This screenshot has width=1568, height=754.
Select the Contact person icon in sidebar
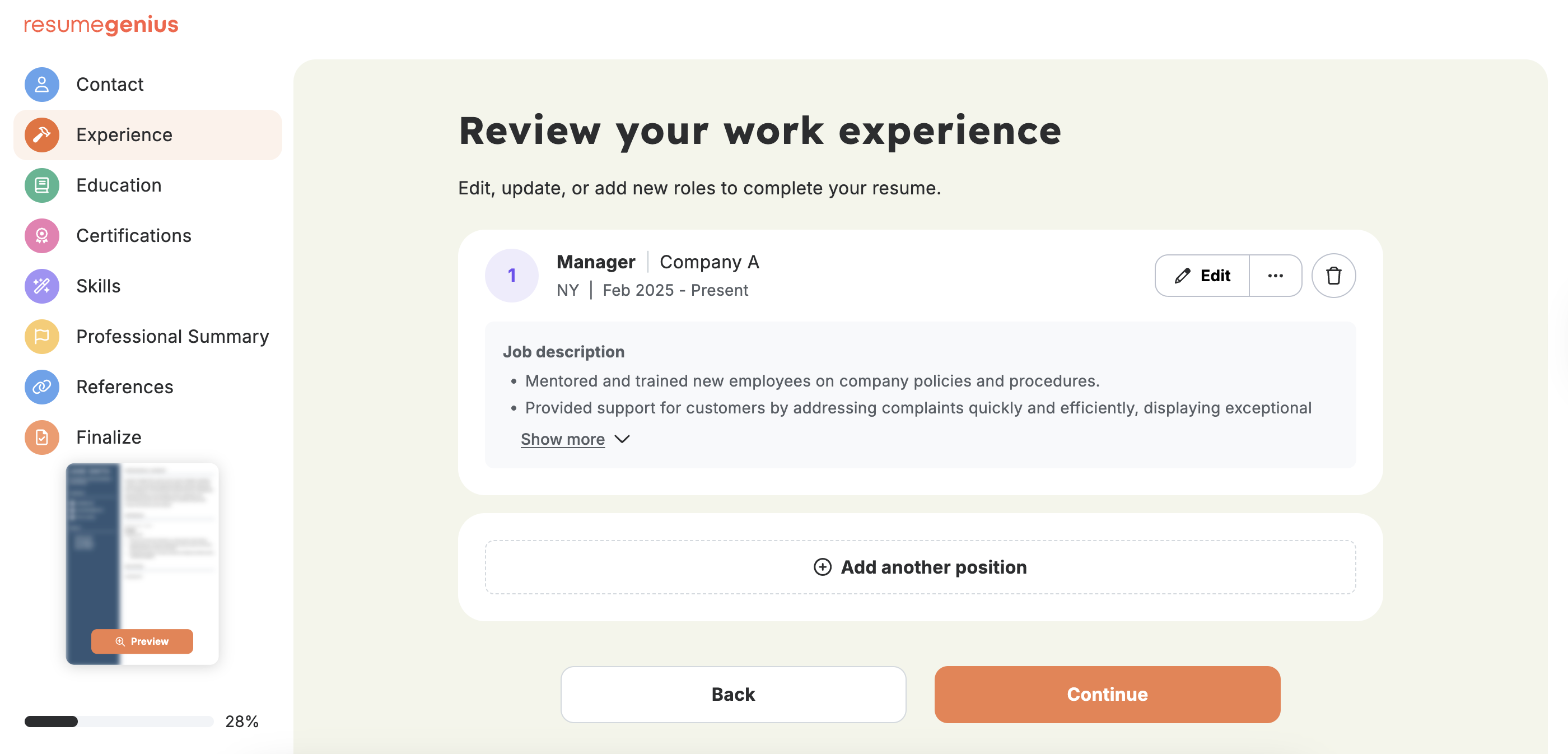(x=41, y=84)
